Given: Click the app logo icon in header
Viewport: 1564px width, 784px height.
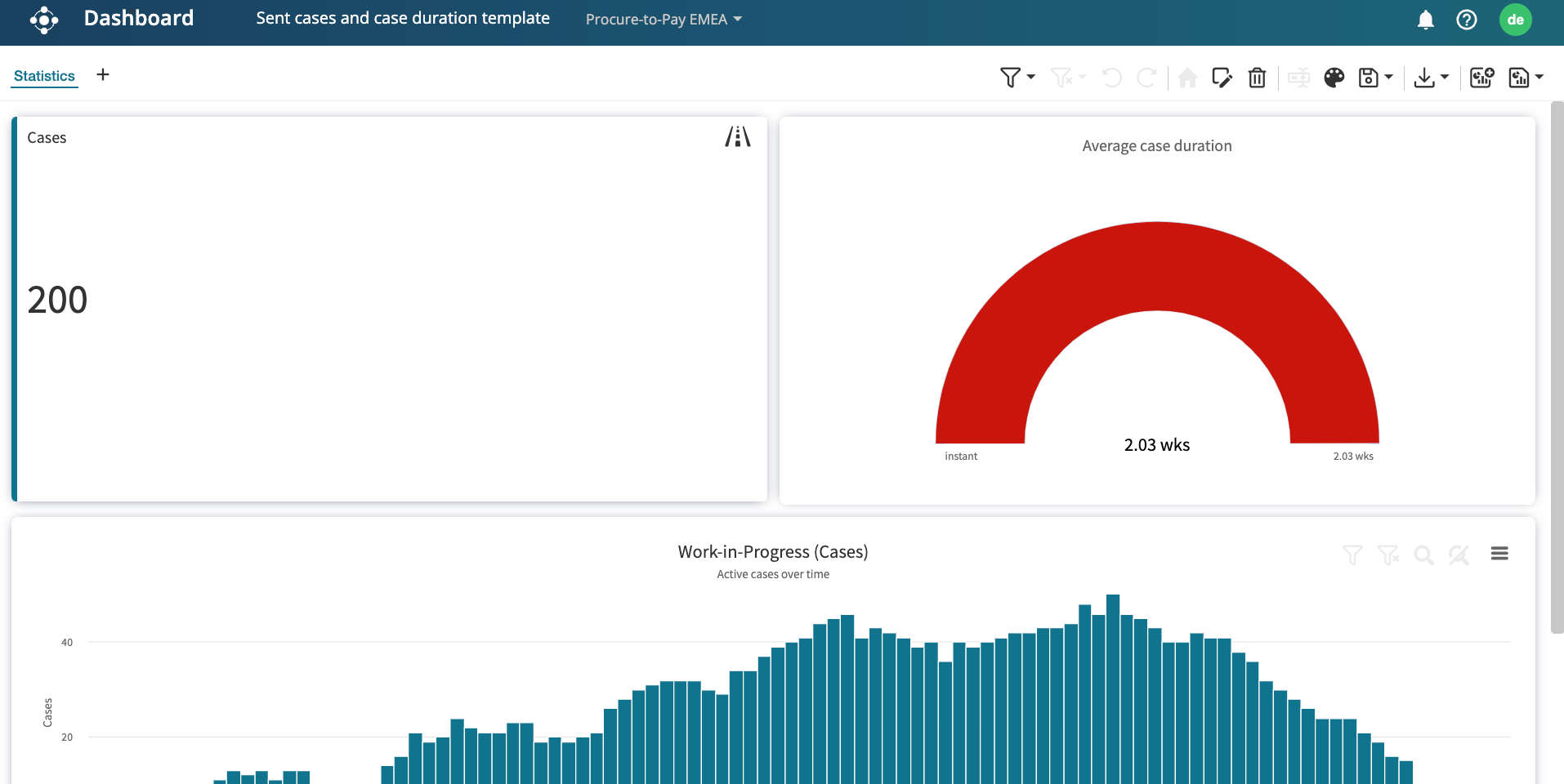Looking at the screenshot, I should 44,20.
